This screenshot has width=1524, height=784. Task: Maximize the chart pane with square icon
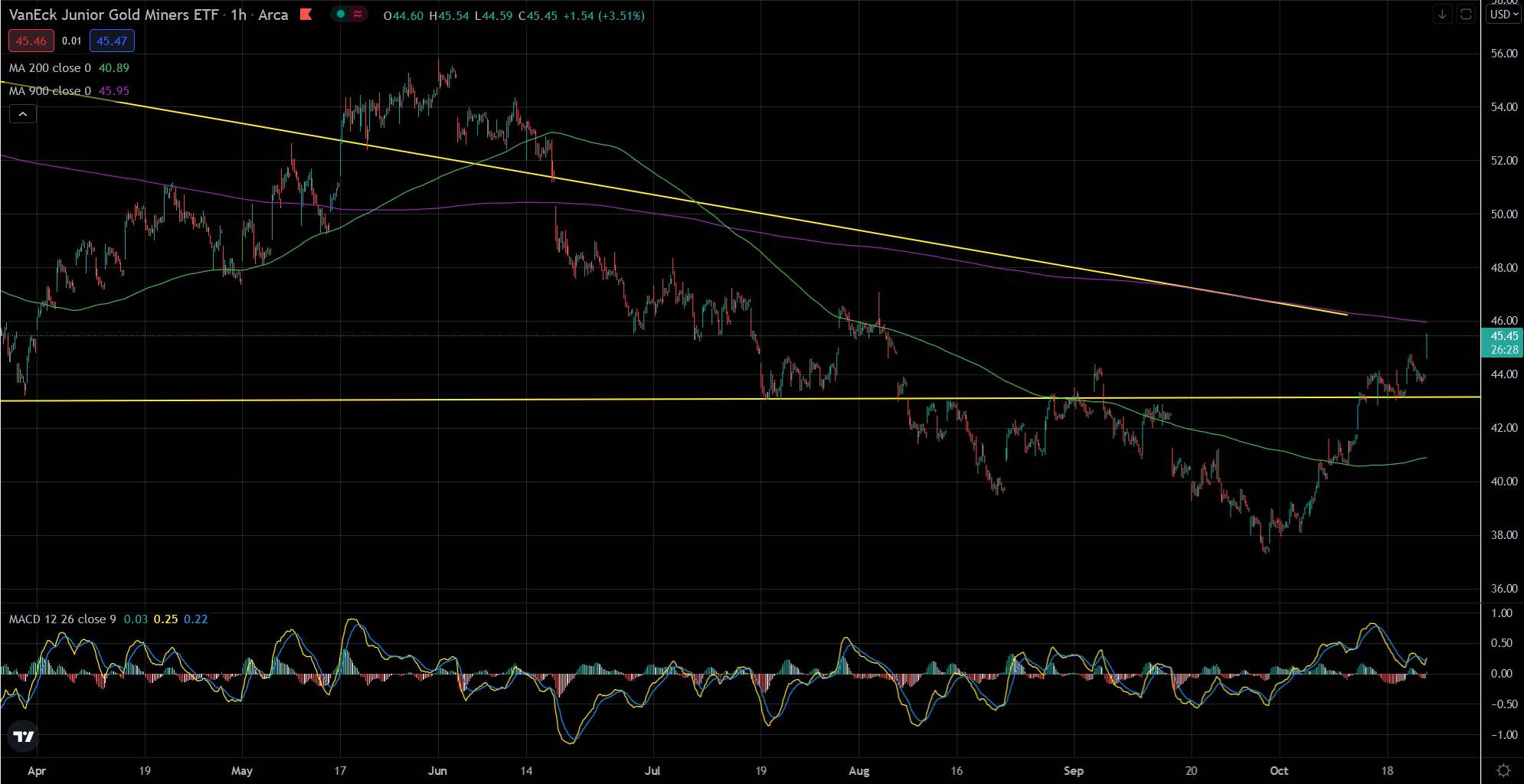[x=1465, y=14]
